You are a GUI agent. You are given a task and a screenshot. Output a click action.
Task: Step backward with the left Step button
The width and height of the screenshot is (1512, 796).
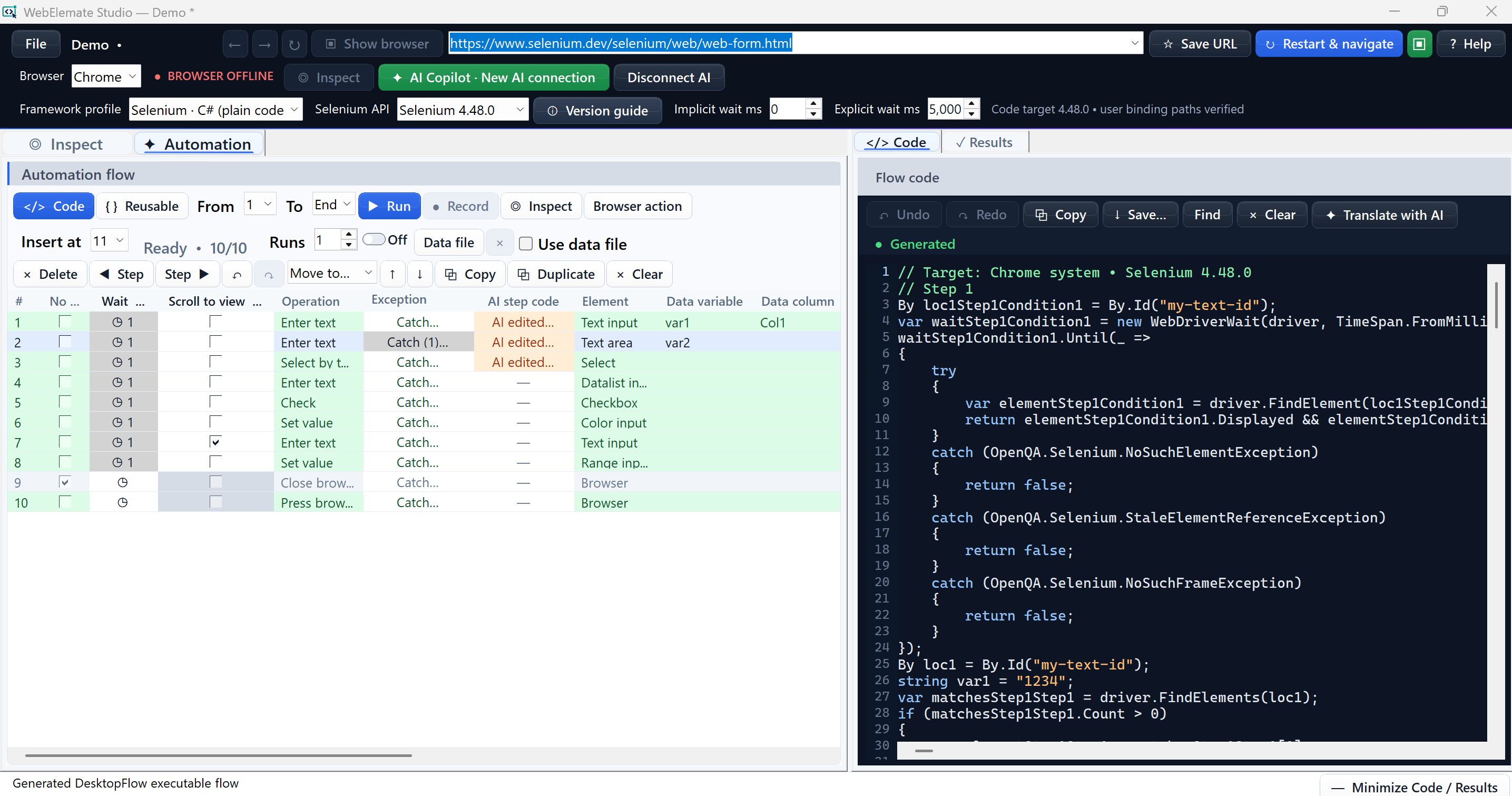(121, 274)
